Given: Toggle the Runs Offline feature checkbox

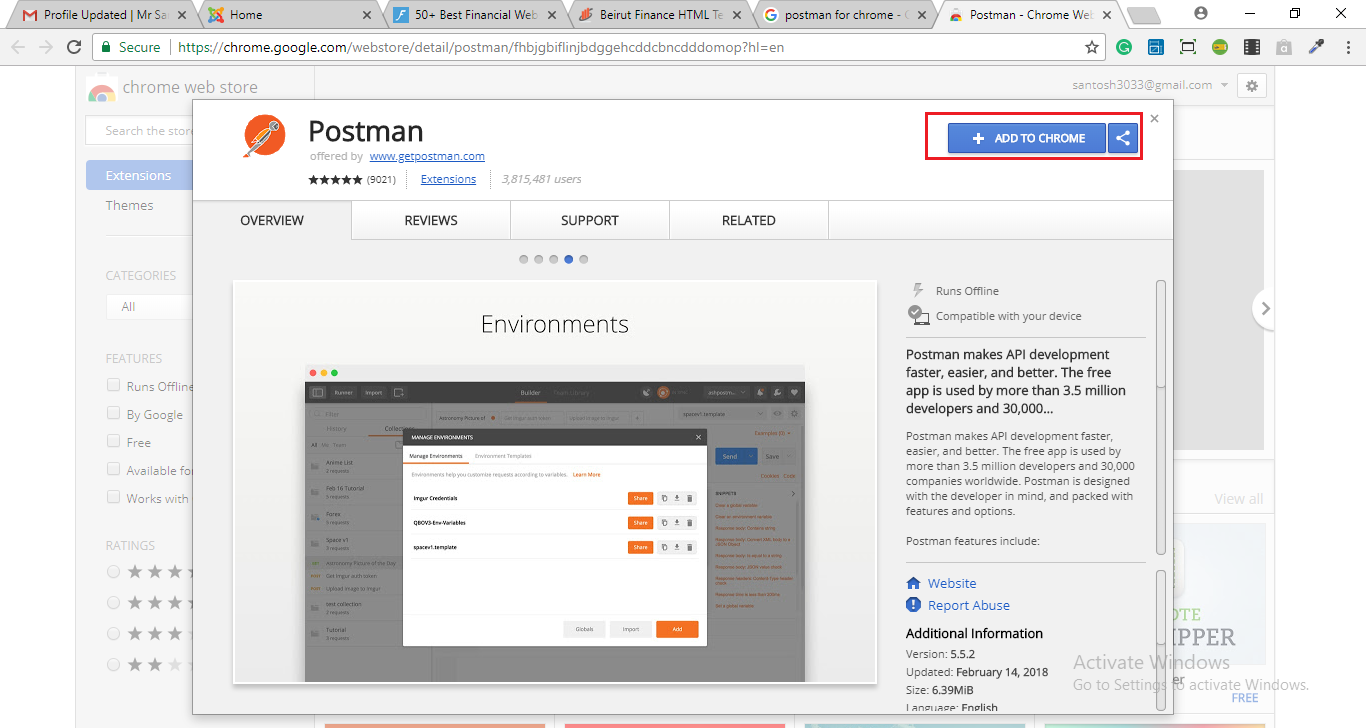Looking at the screenshot, I should (114, 386).
